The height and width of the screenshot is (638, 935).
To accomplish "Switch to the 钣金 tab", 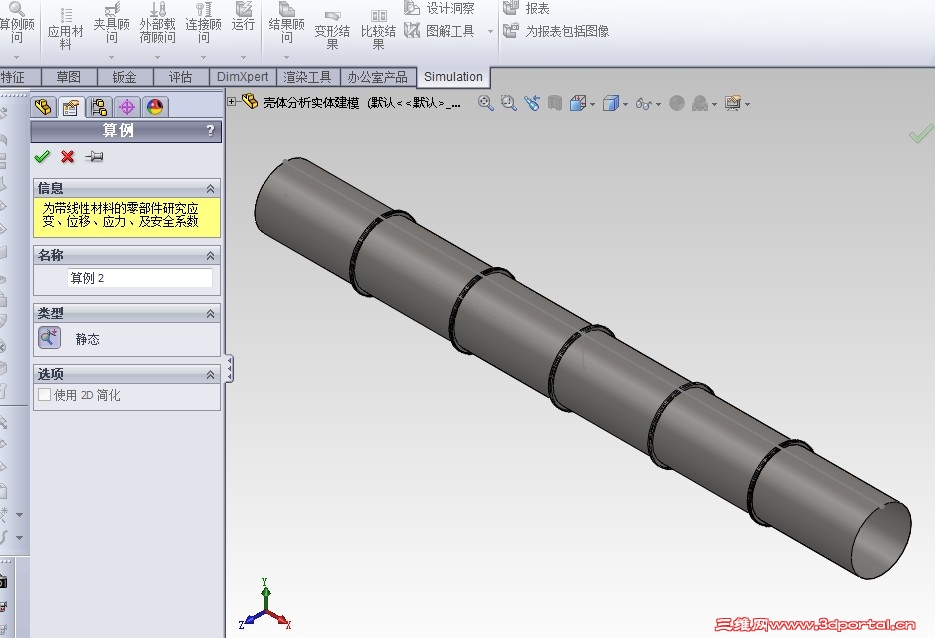I will click(x=125, y=77).
